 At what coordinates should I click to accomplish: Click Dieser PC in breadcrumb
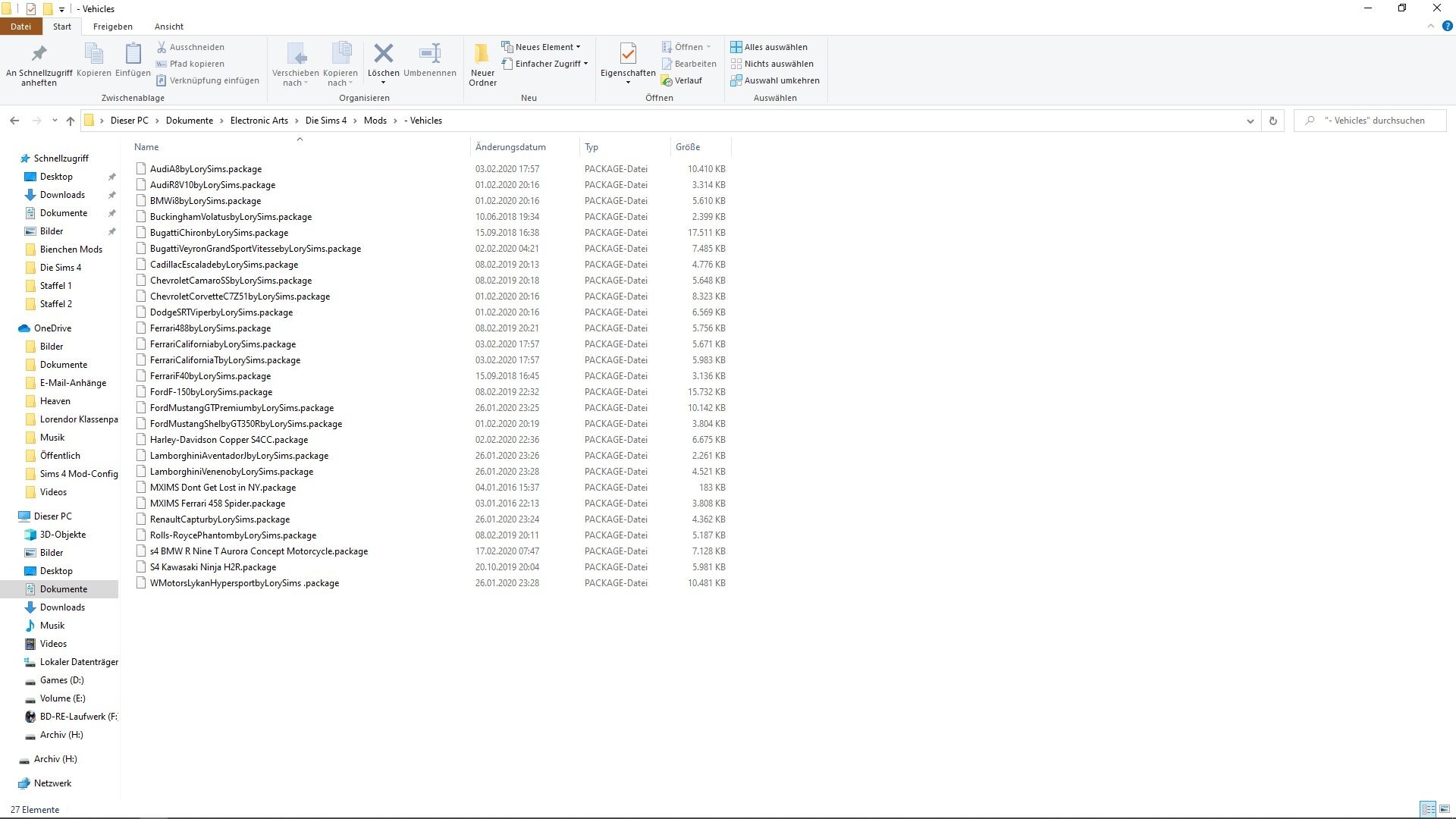pyautogui.click(x=130, y=121)
